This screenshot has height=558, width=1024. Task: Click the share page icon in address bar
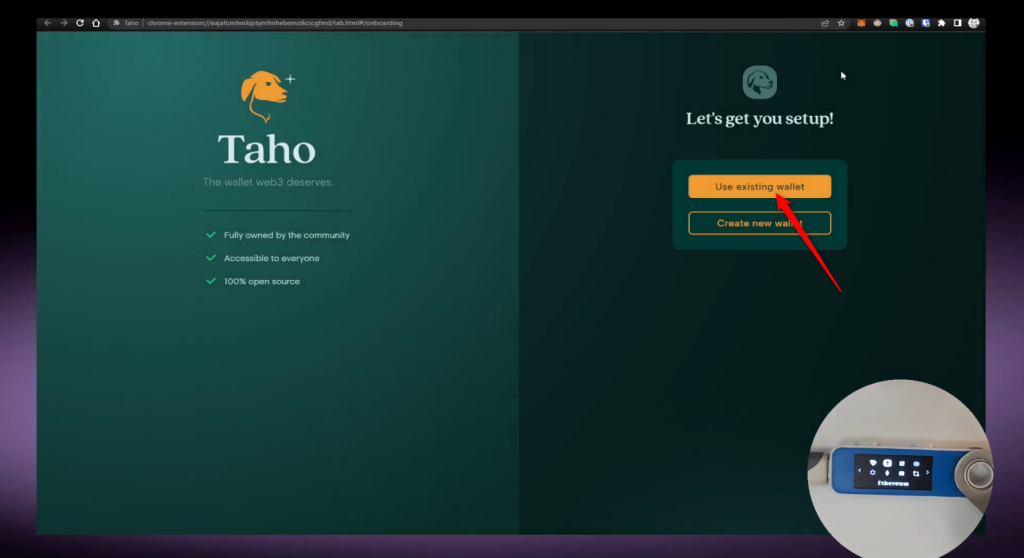pyautogui.click(x=825, y=23)
